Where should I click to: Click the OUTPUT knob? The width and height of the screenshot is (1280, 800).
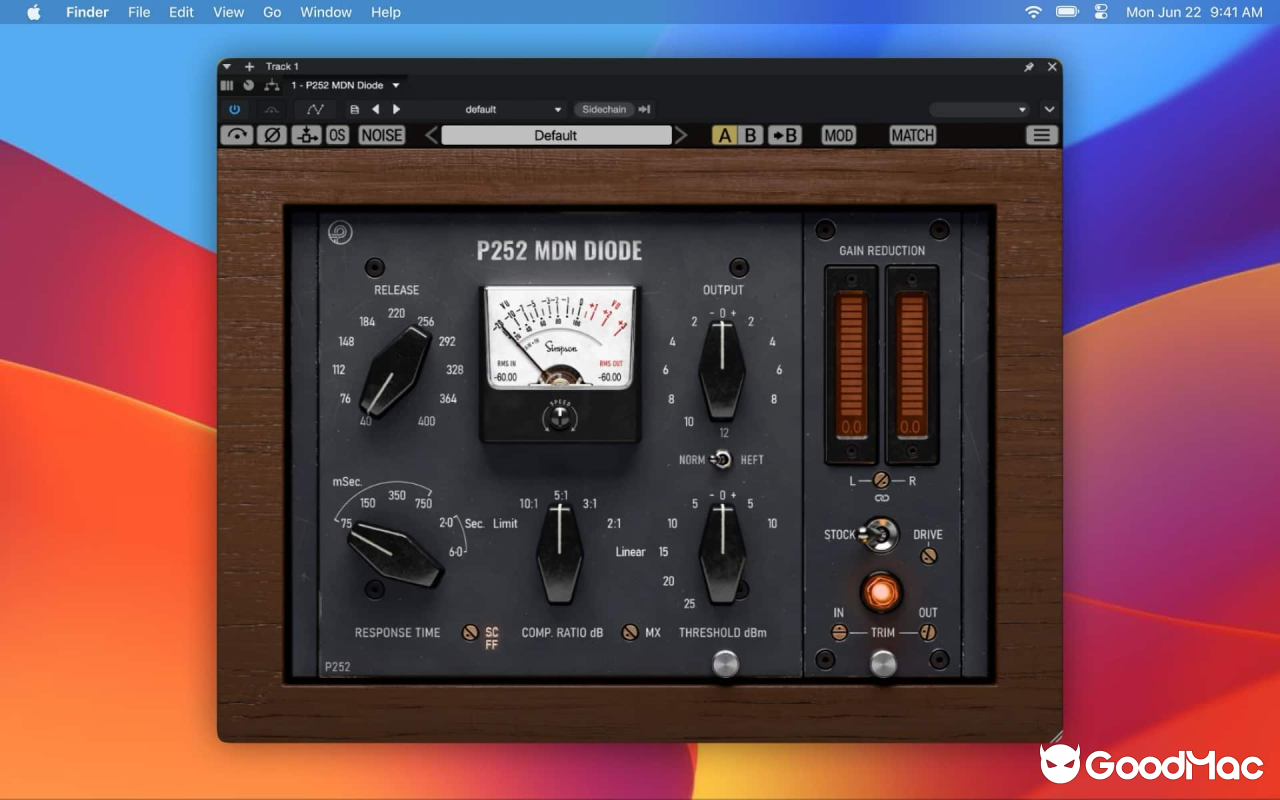pos(721,370)
